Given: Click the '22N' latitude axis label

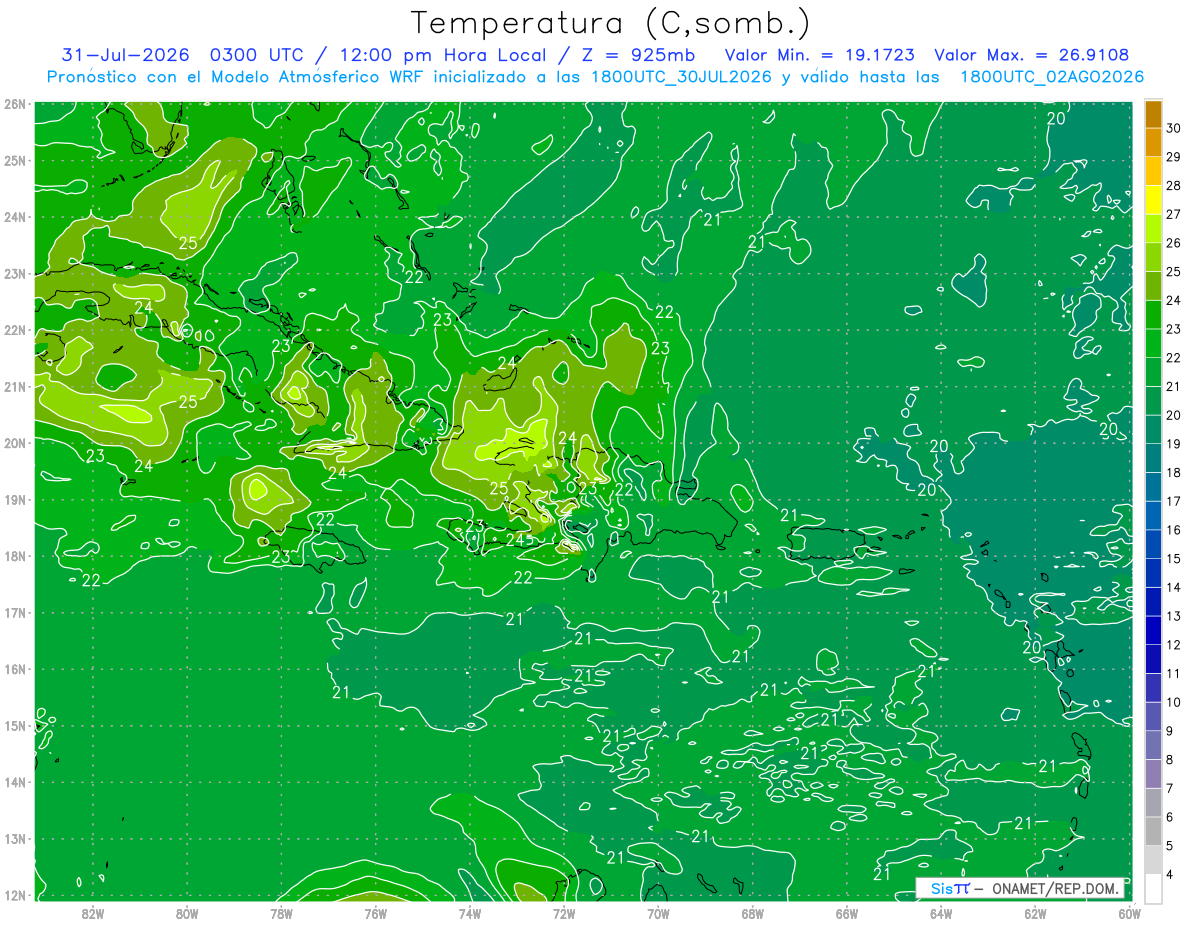Looking at the screenshot, I should [15, 330].
